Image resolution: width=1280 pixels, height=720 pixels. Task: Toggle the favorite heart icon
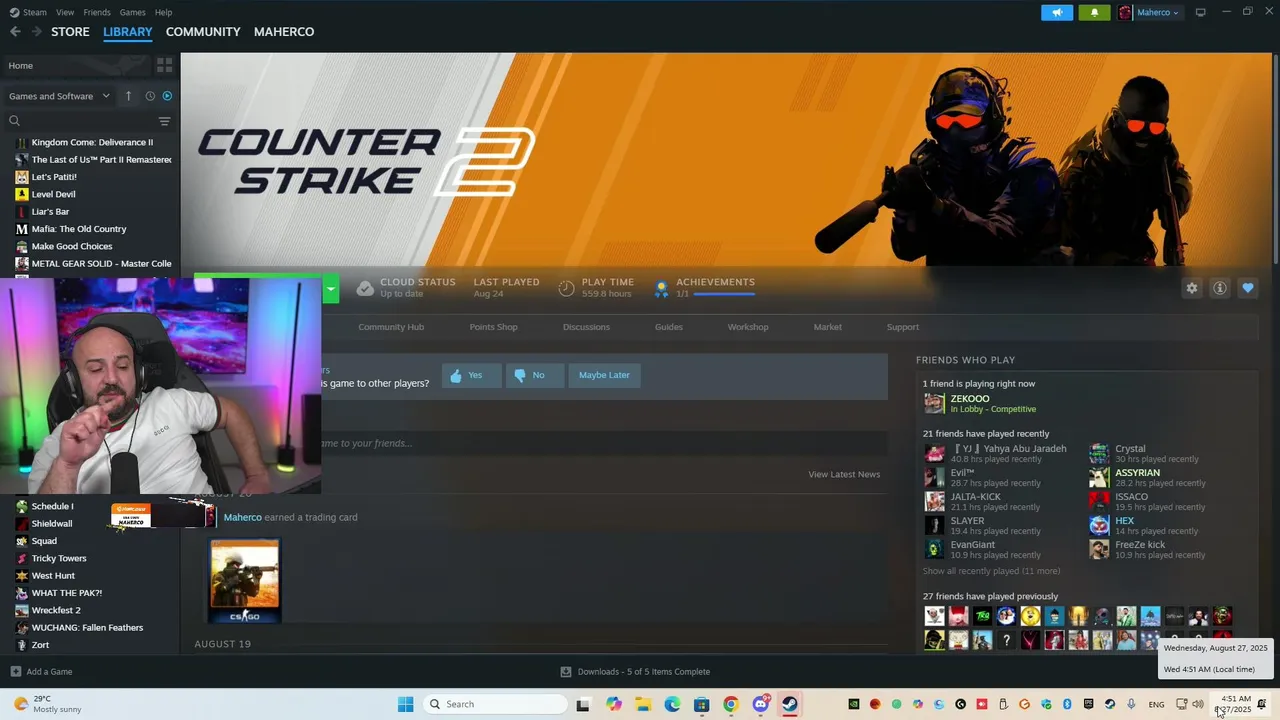[x=1248, y=288]
